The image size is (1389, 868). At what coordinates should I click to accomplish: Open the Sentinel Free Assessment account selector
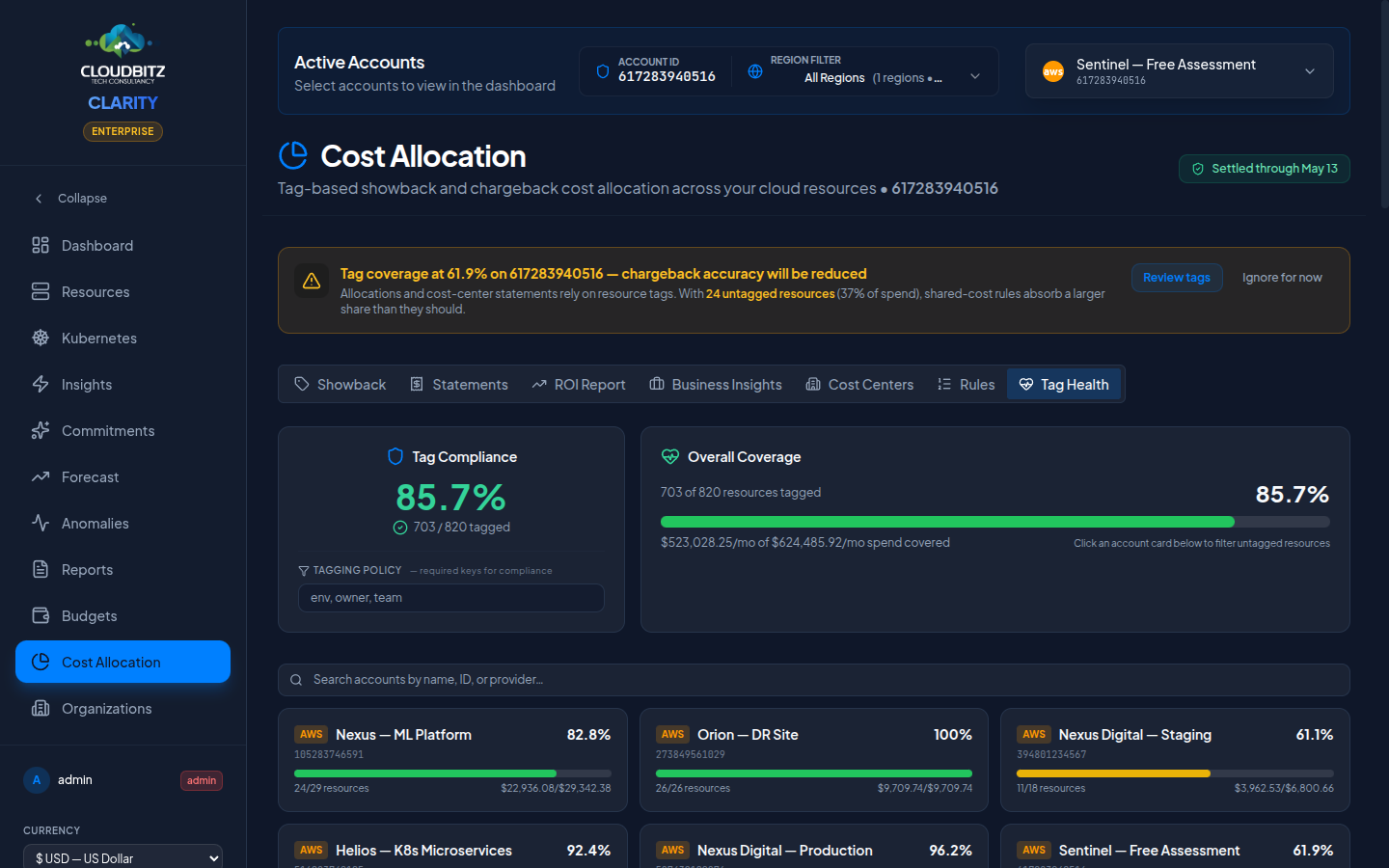pos(1180,71)
